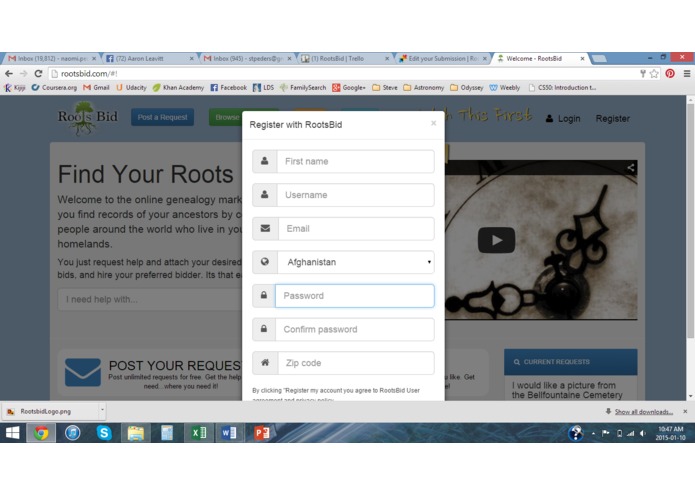Open the Facebook bookmark
This screenshot has width=695, height=494.
tap(228, 88)
